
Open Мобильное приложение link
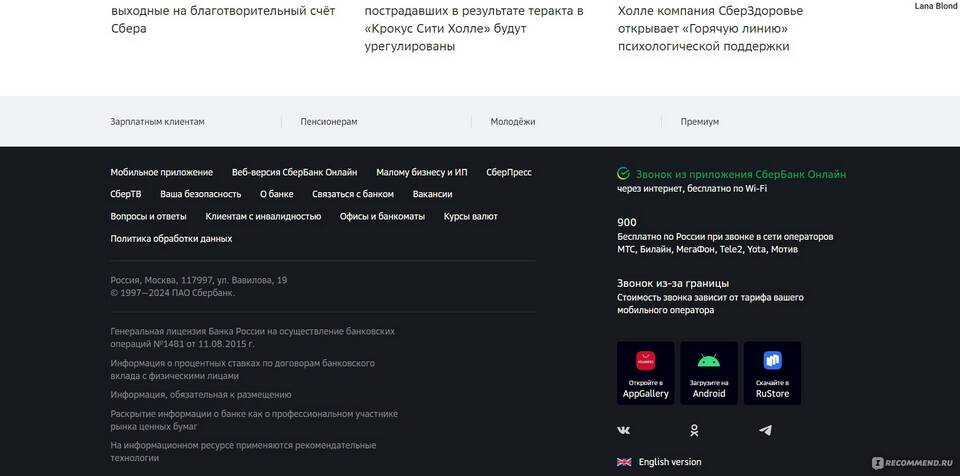tap(162, 172)
